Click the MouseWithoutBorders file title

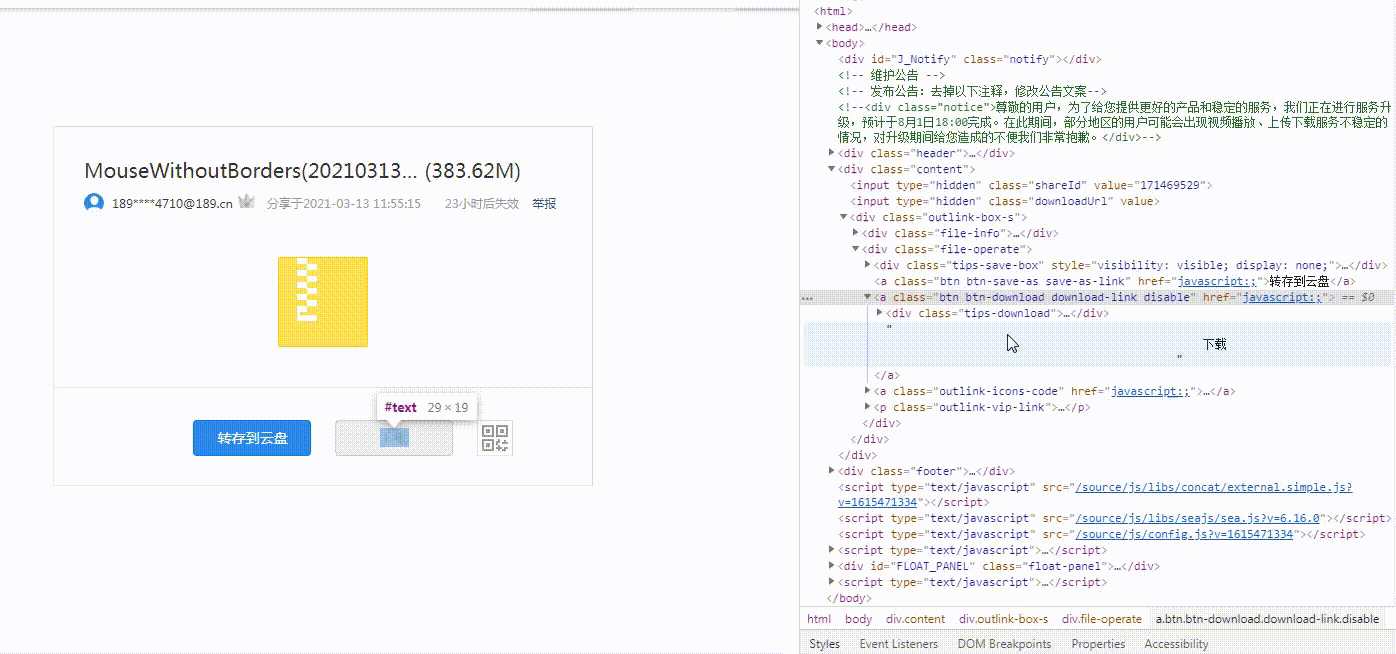click(302, 171)
